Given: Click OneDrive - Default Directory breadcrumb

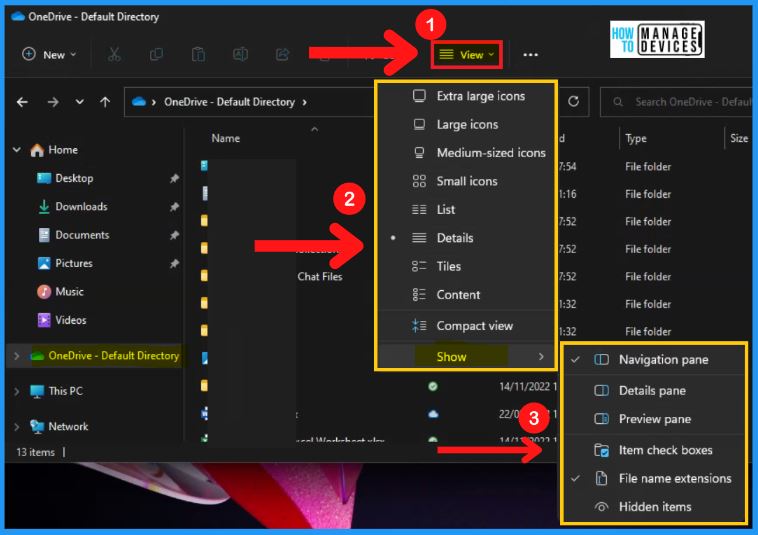Looking at the screenshot, I should click(x=229, y=102).
